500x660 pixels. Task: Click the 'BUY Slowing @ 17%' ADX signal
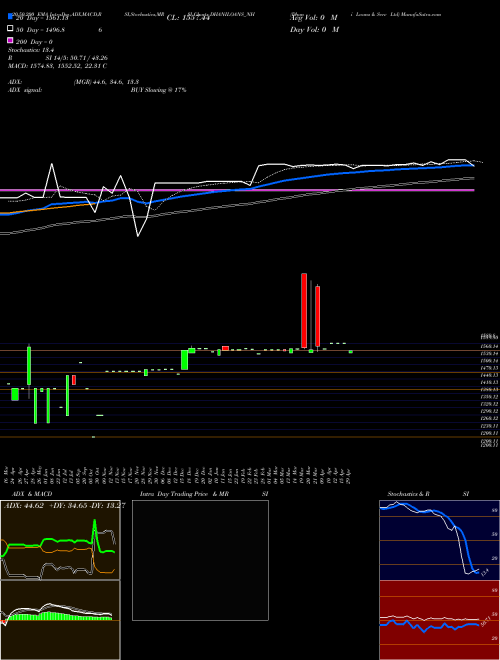tap(158, 90)
